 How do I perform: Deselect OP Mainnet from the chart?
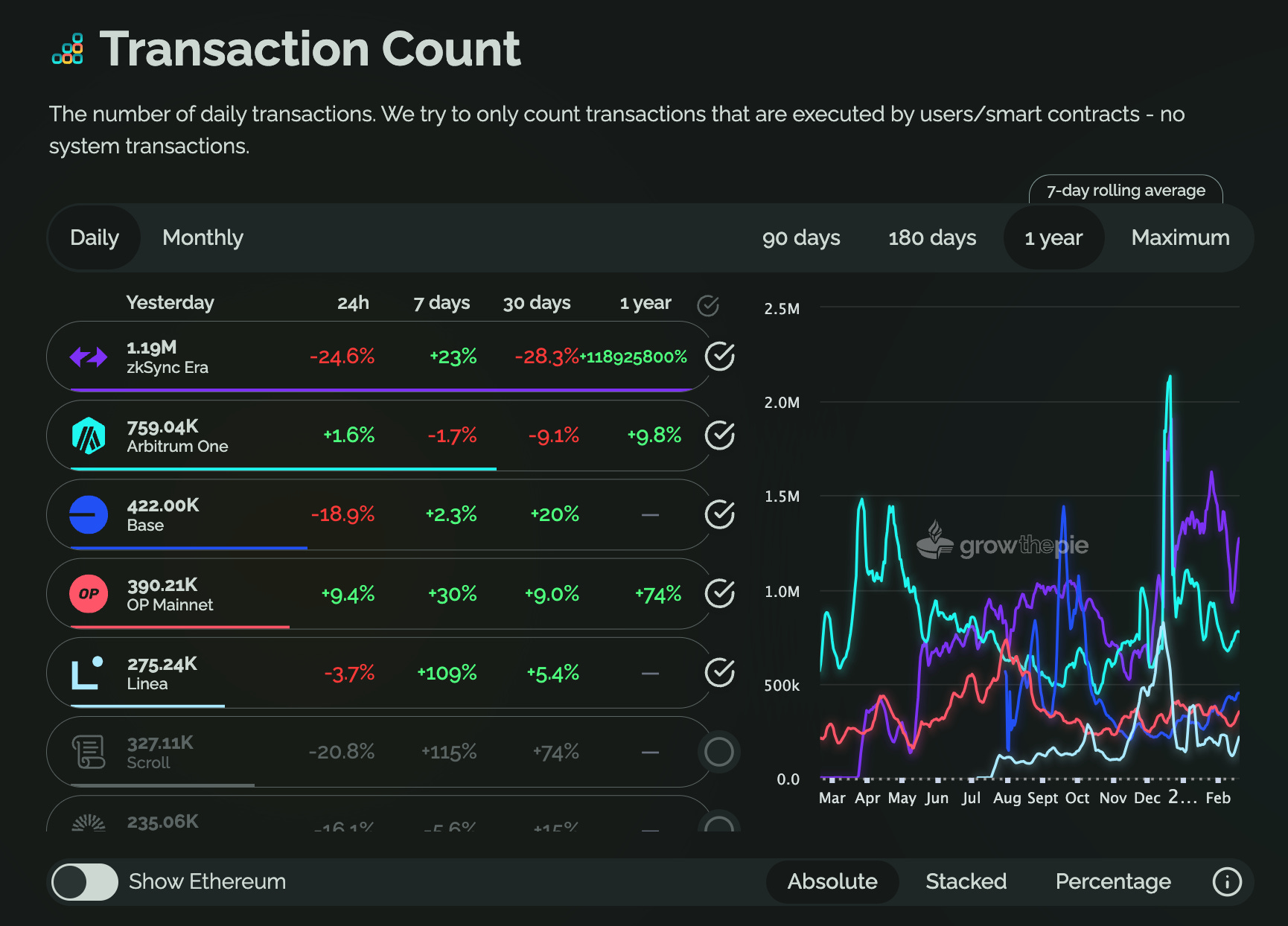tap(720, 593)
